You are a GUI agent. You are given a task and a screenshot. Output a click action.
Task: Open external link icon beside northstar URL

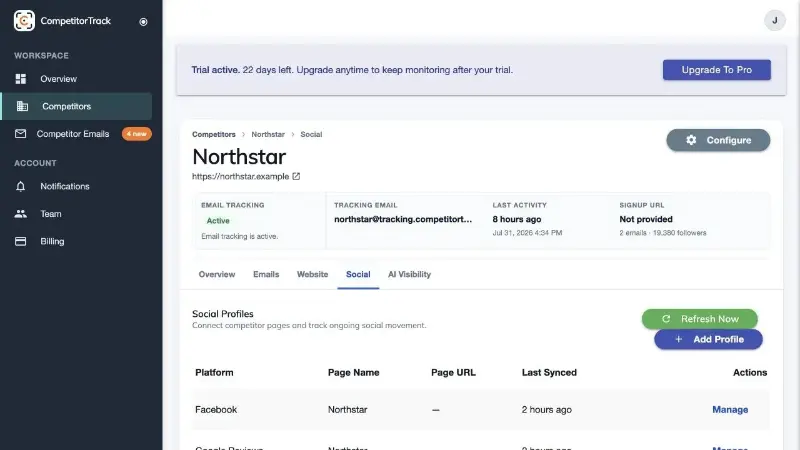tap(296, 176)
